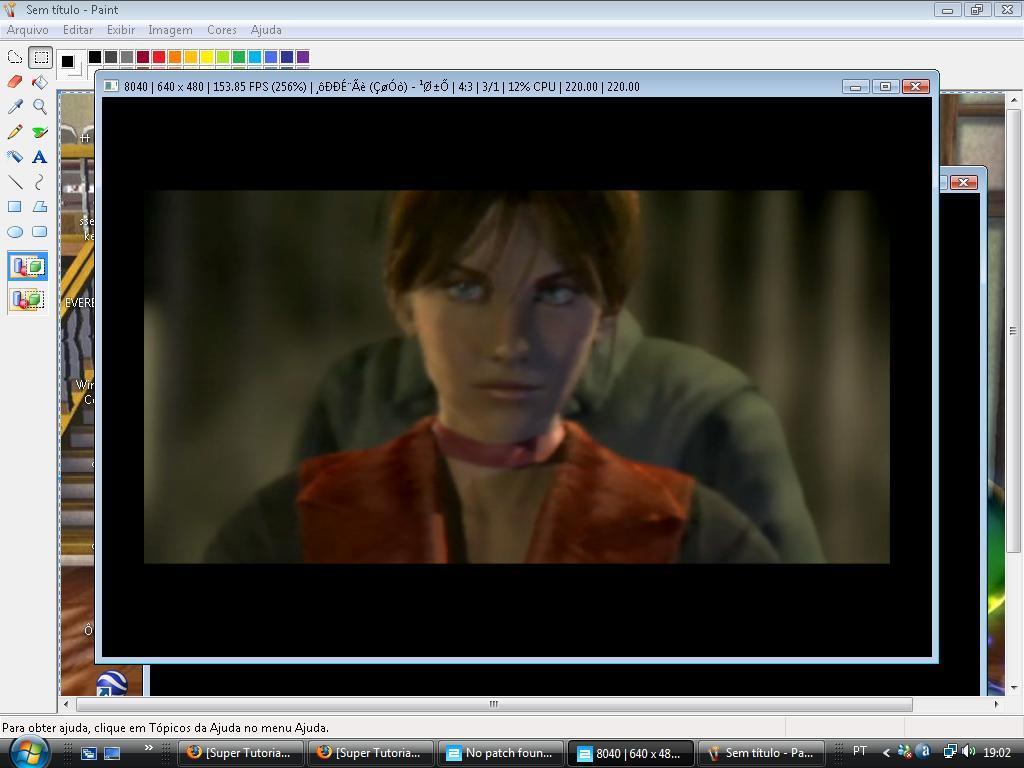This screenshot has height=768, width=1024.
Task: Click the canvas scroll left arrow
Action: coord(66,704)
